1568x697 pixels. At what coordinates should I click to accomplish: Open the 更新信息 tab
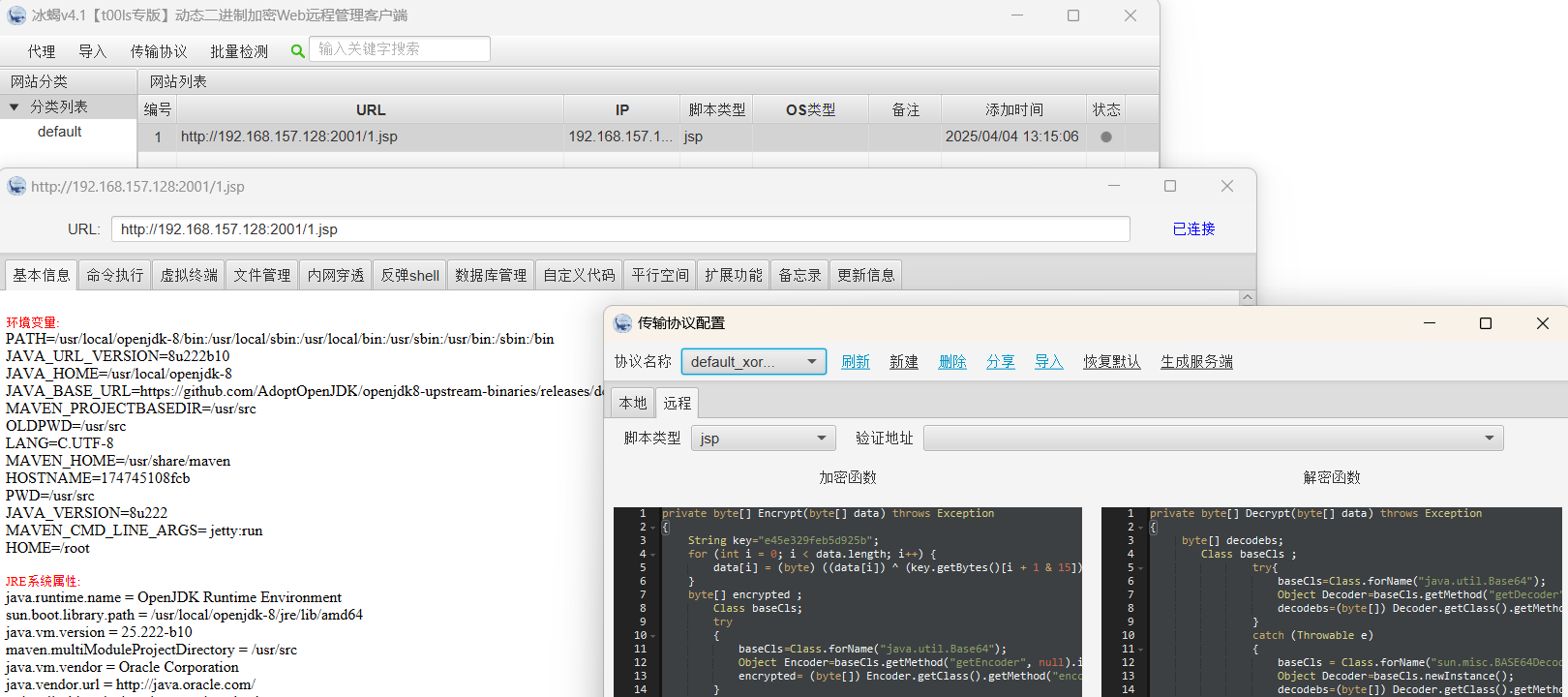coord(866,275)
